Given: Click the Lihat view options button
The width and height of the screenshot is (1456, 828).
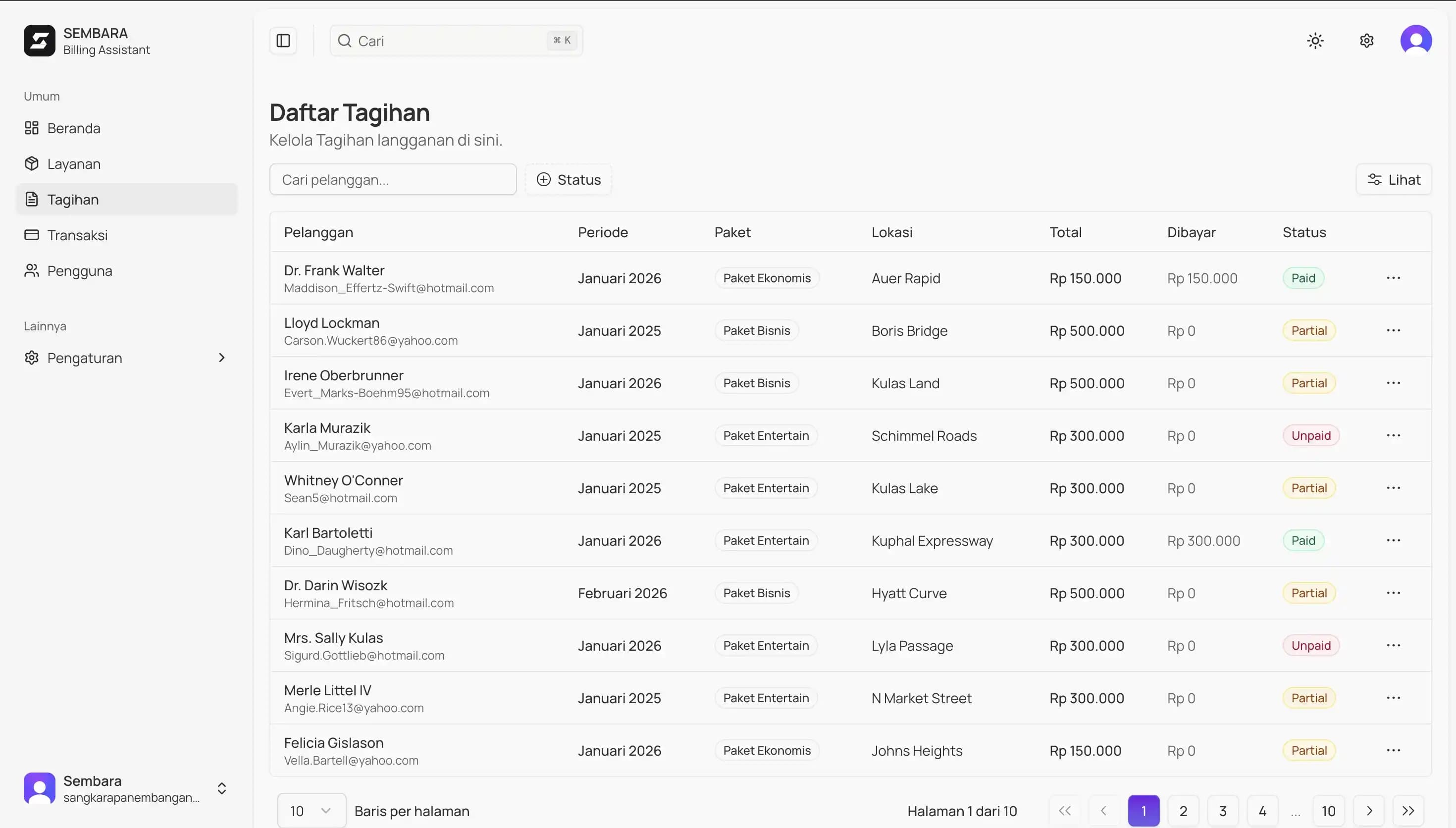Looking at the screenshot, I should coord(1393,180).
